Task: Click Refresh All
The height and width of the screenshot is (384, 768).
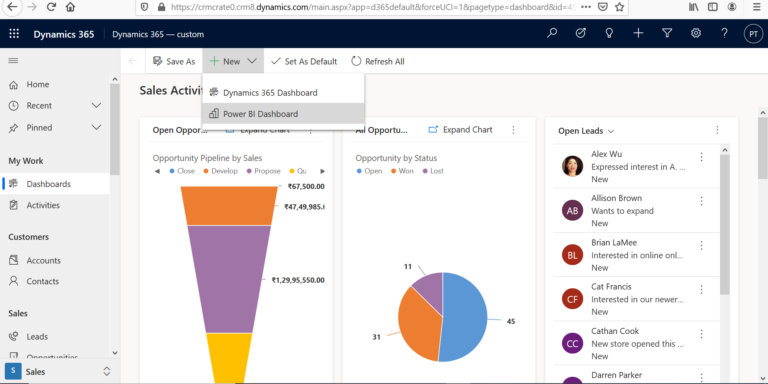Action: coord(378,61)
